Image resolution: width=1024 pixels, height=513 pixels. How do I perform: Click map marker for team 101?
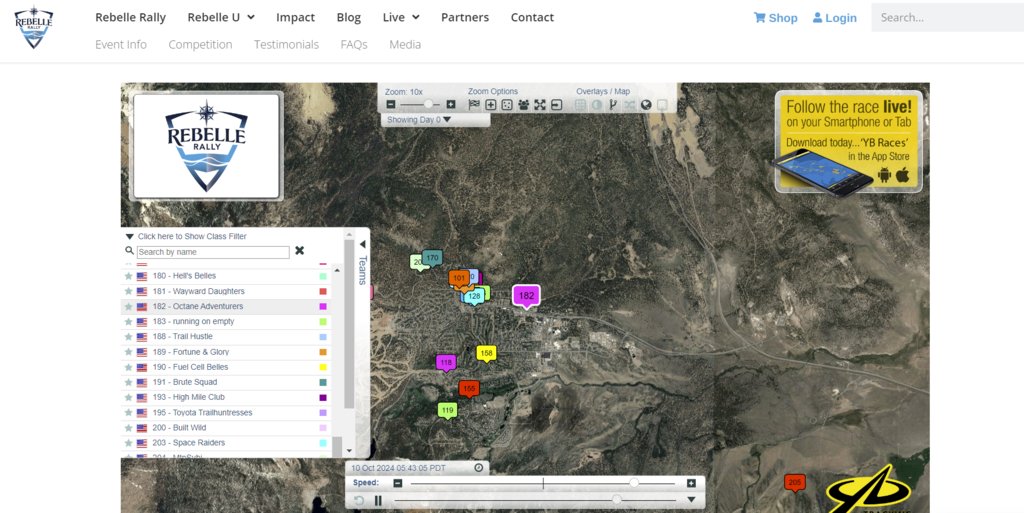click(459, 279)
